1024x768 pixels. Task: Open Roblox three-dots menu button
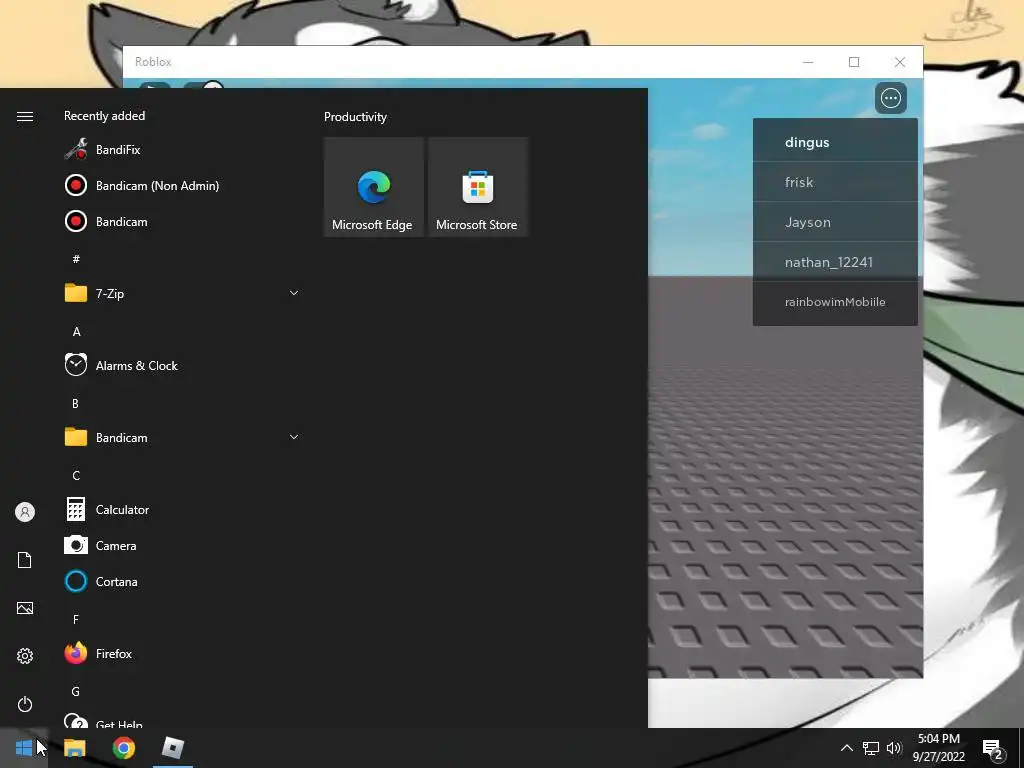click(x=891, y=98)
